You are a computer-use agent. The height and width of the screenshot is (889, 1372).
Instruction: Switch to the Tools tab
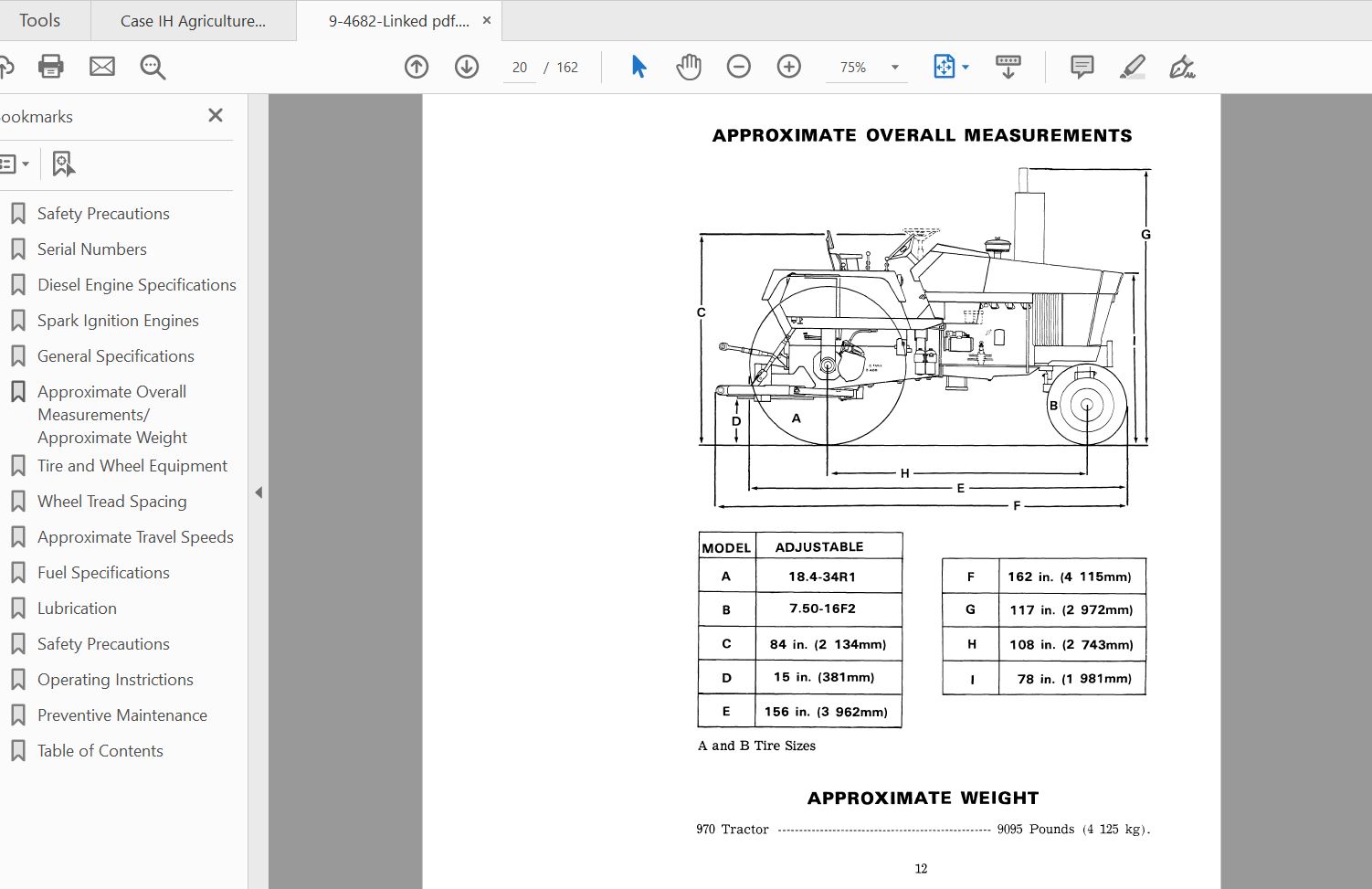coord(40,19)
